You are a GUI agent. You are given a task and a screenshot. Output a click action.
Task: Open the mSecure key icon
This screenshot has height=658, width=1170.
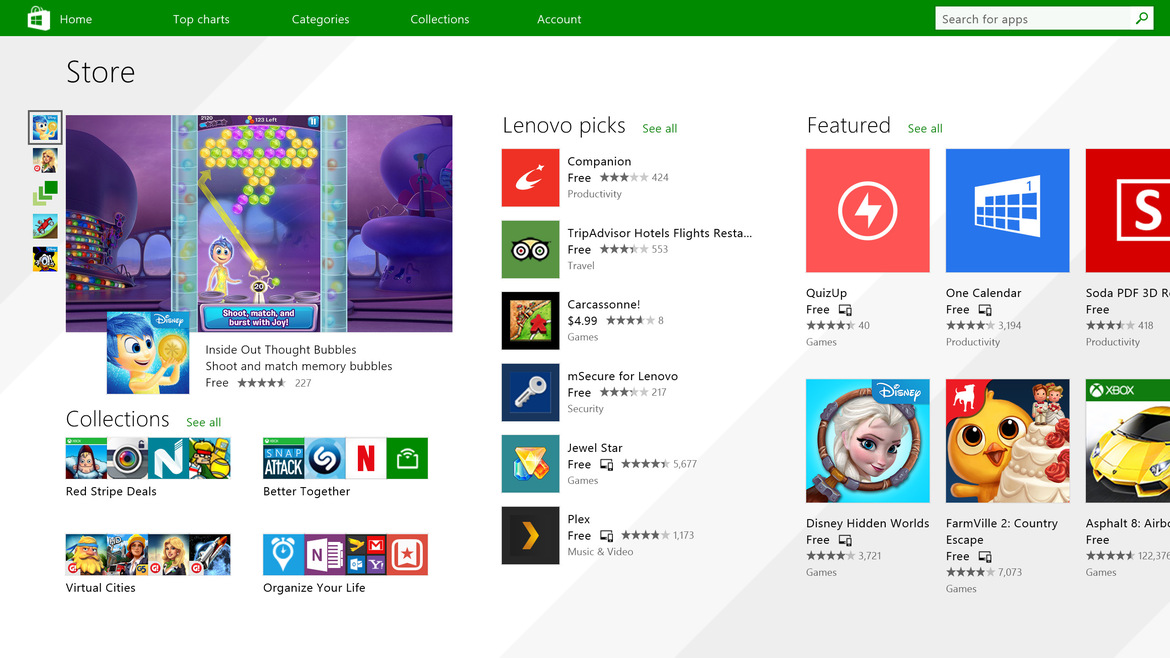[x=531, y=392]
